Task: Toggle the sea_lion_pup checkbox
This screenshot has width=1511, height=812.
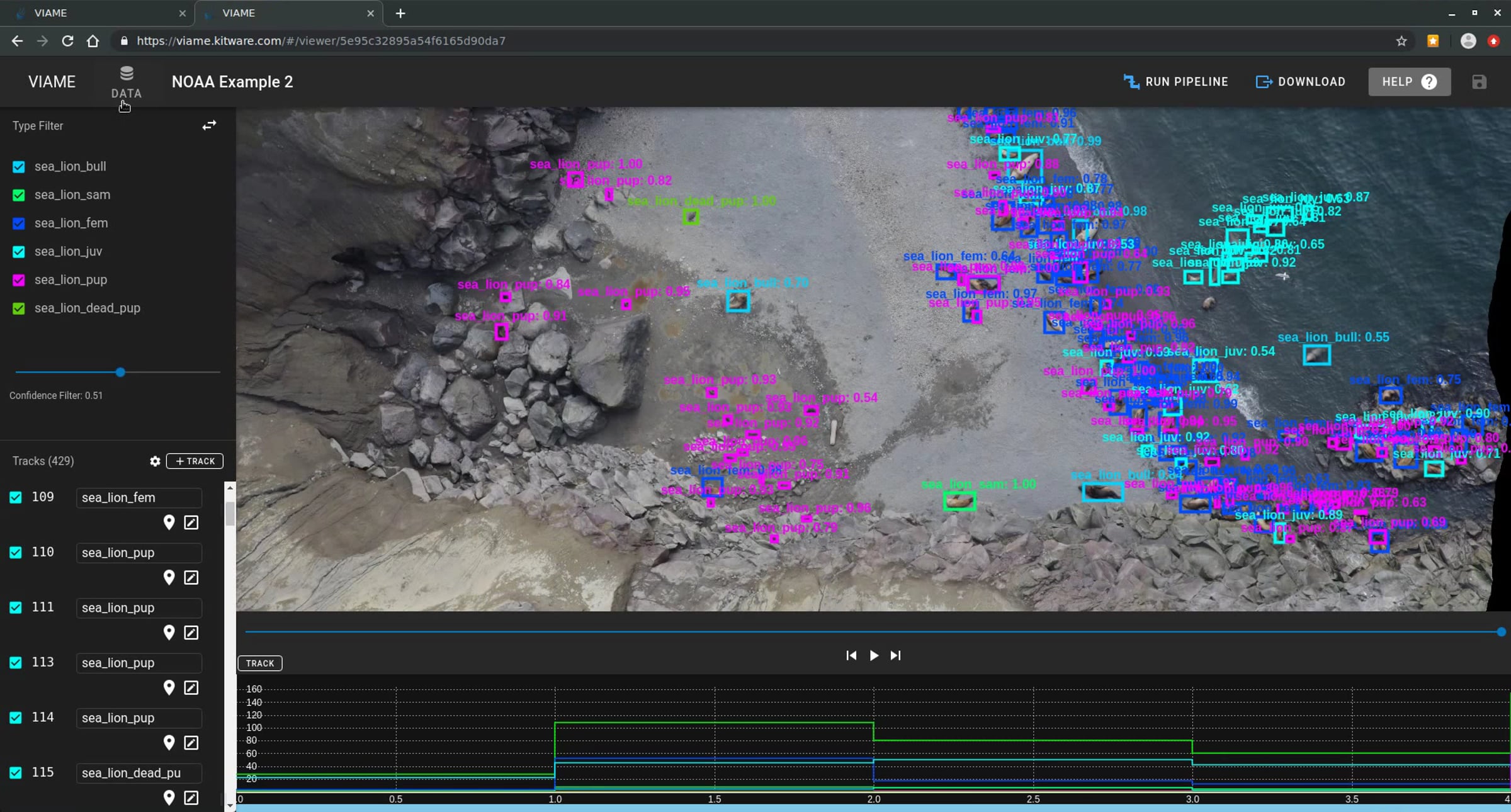Action: point(19,280)
